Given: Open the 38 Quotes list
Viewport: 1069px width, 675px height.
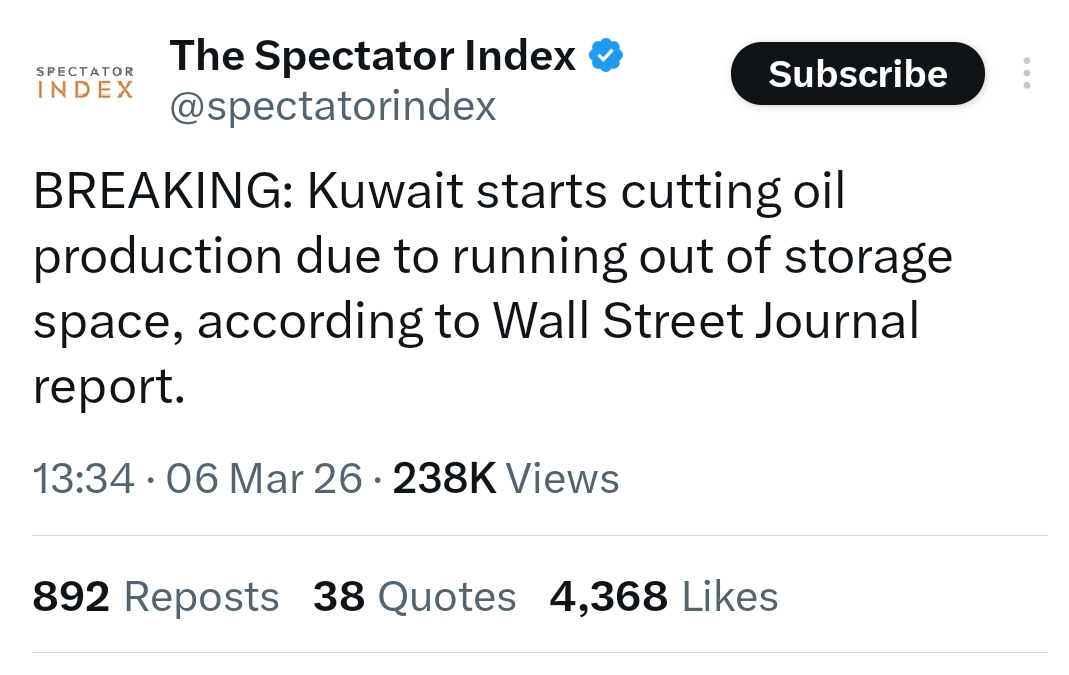Looking at the screenshot, I should [x=415, y=597].
